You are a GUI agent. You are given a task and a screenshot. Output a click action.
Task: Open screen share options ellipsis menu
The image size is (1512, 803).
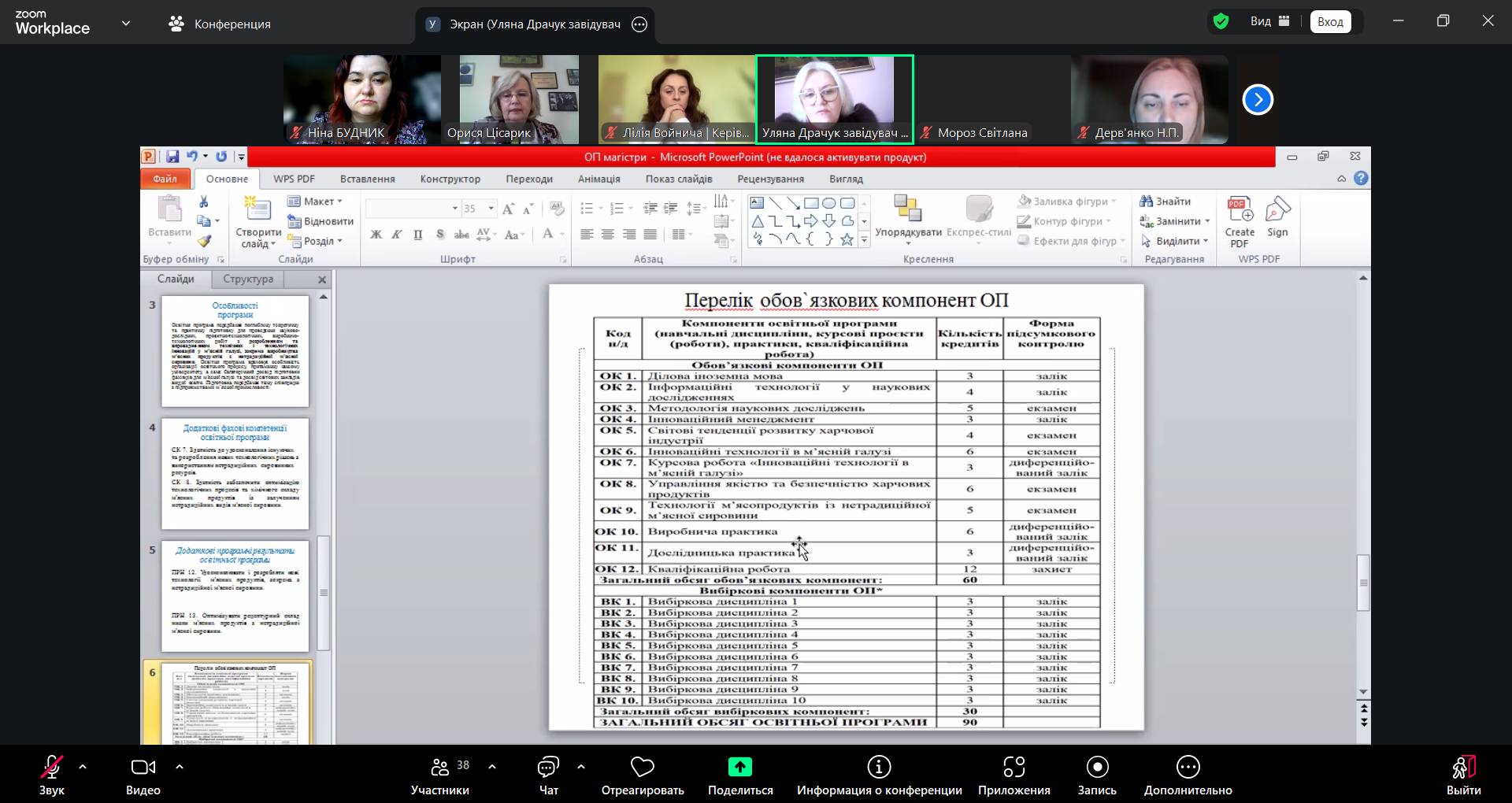[x=639, y=24]
